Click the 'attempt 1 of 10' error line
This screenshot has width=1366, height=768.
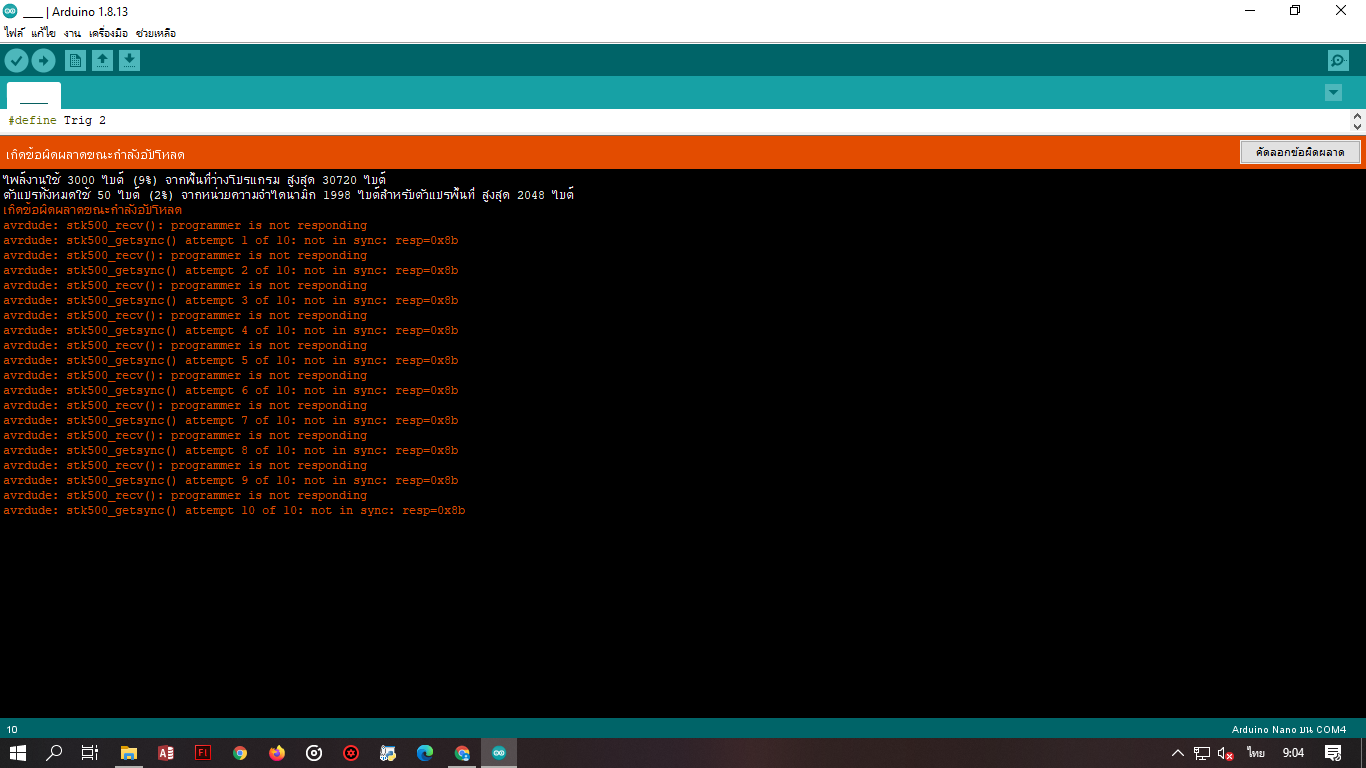pos(230,240)
